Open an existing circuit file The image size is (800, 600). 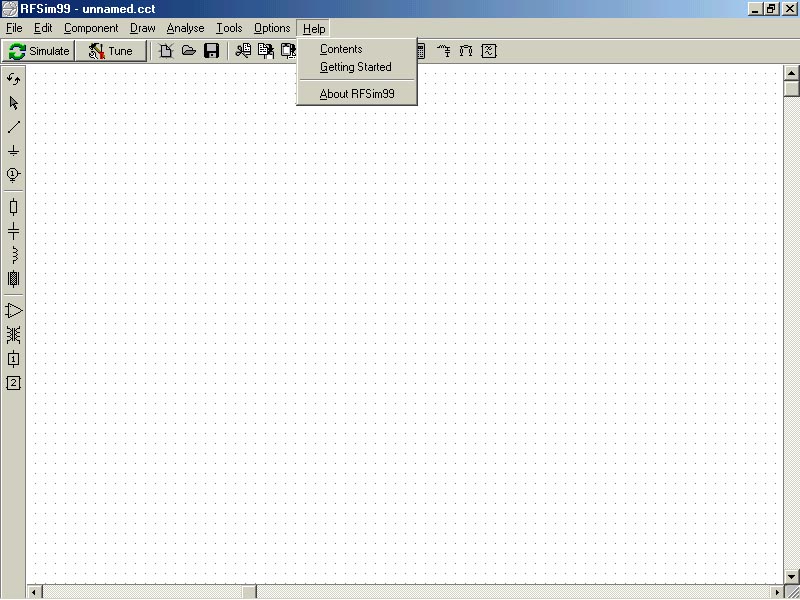coord(189,51)
